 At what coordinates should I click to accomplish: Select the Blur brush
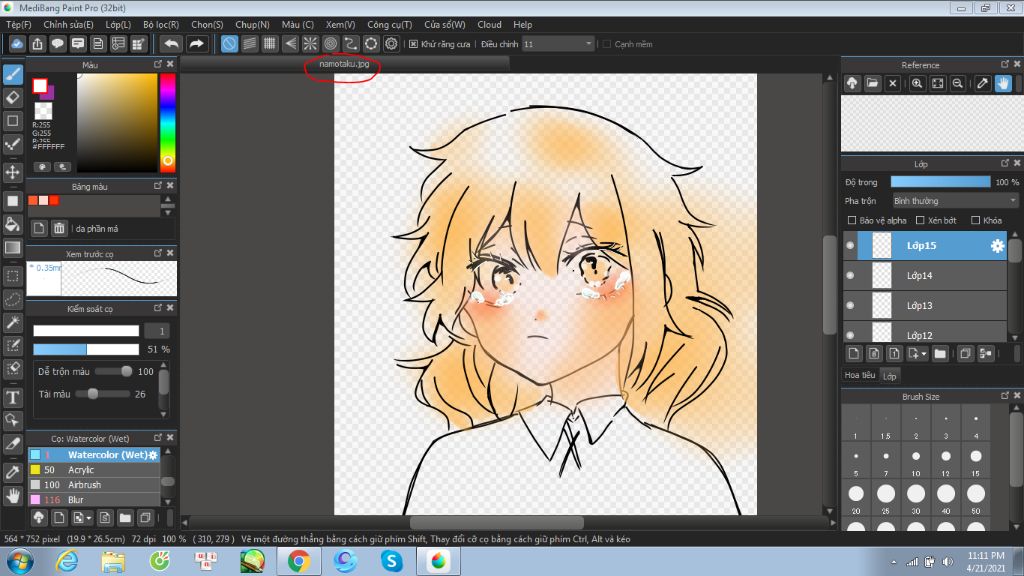pyautogui.click(x=94, y=500)
